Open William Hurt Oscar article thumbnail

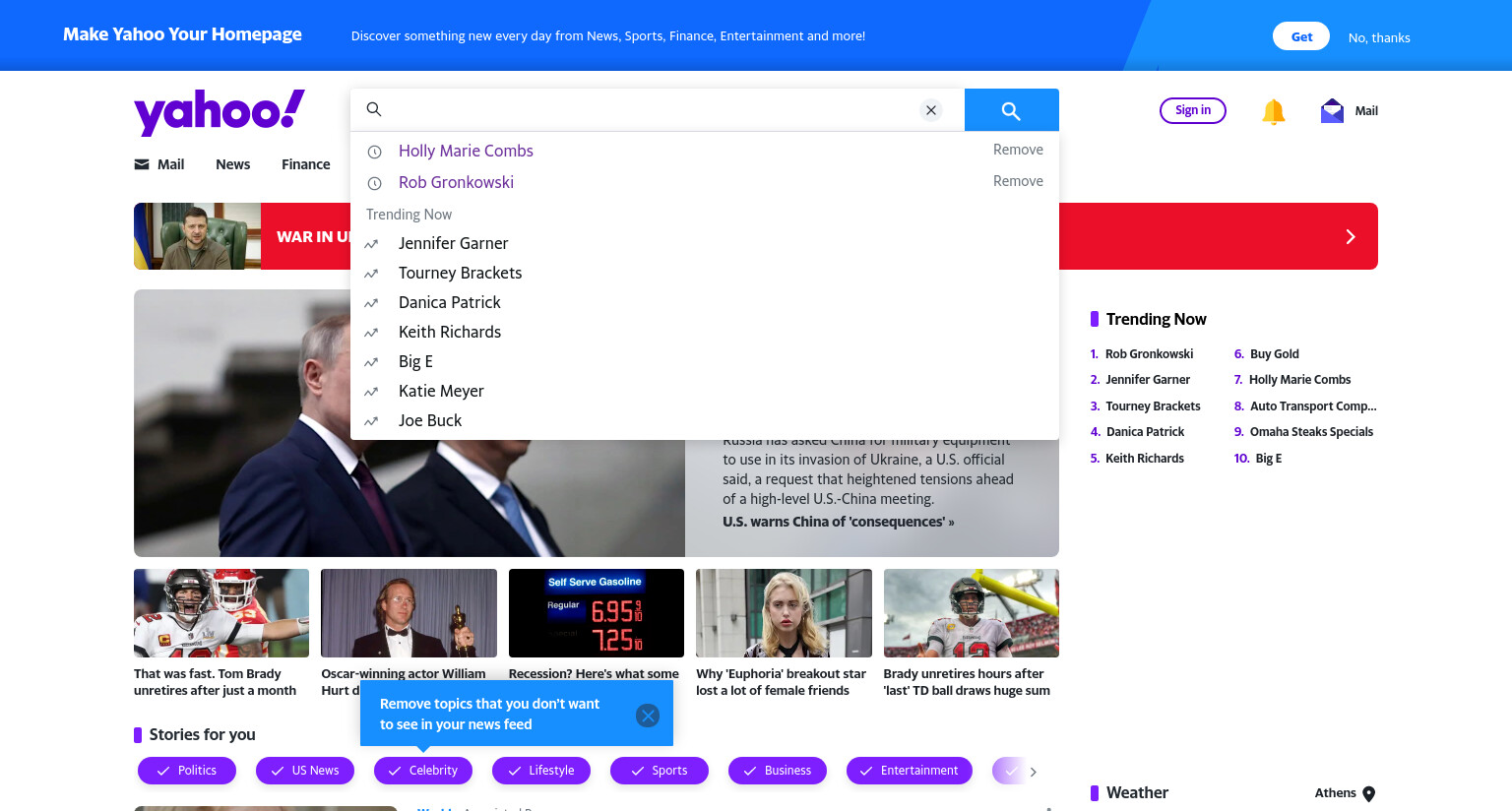coord(409,613)
